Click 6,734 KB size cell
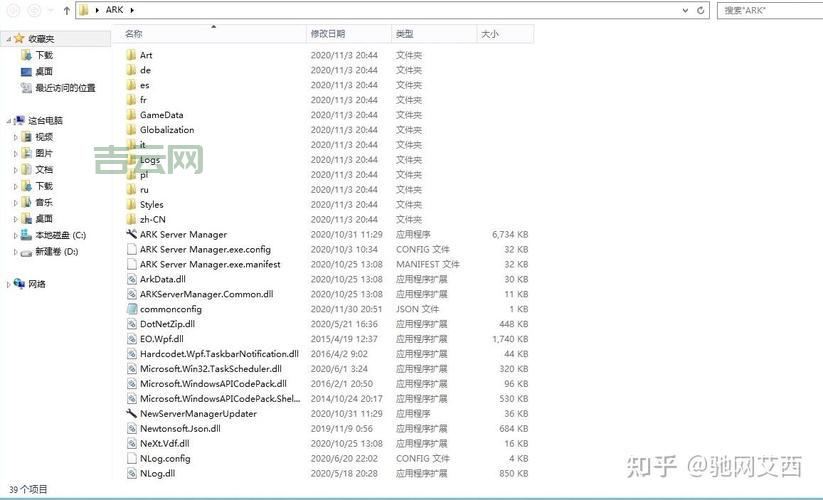Screen dimensions: 823x500 tap(510, 235)
